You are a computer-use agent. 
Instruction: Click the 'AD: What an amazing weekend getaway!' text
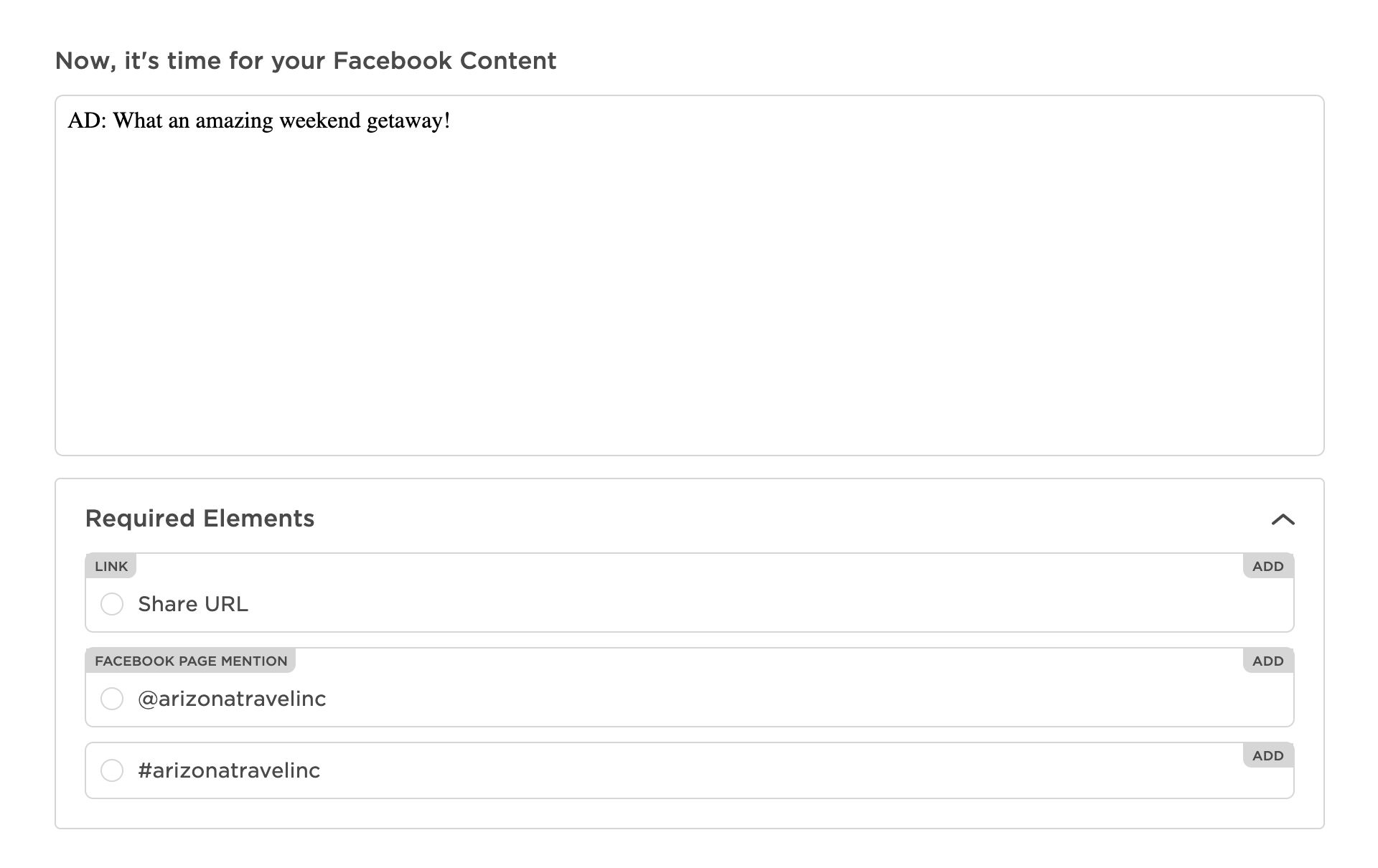(259, 121)
